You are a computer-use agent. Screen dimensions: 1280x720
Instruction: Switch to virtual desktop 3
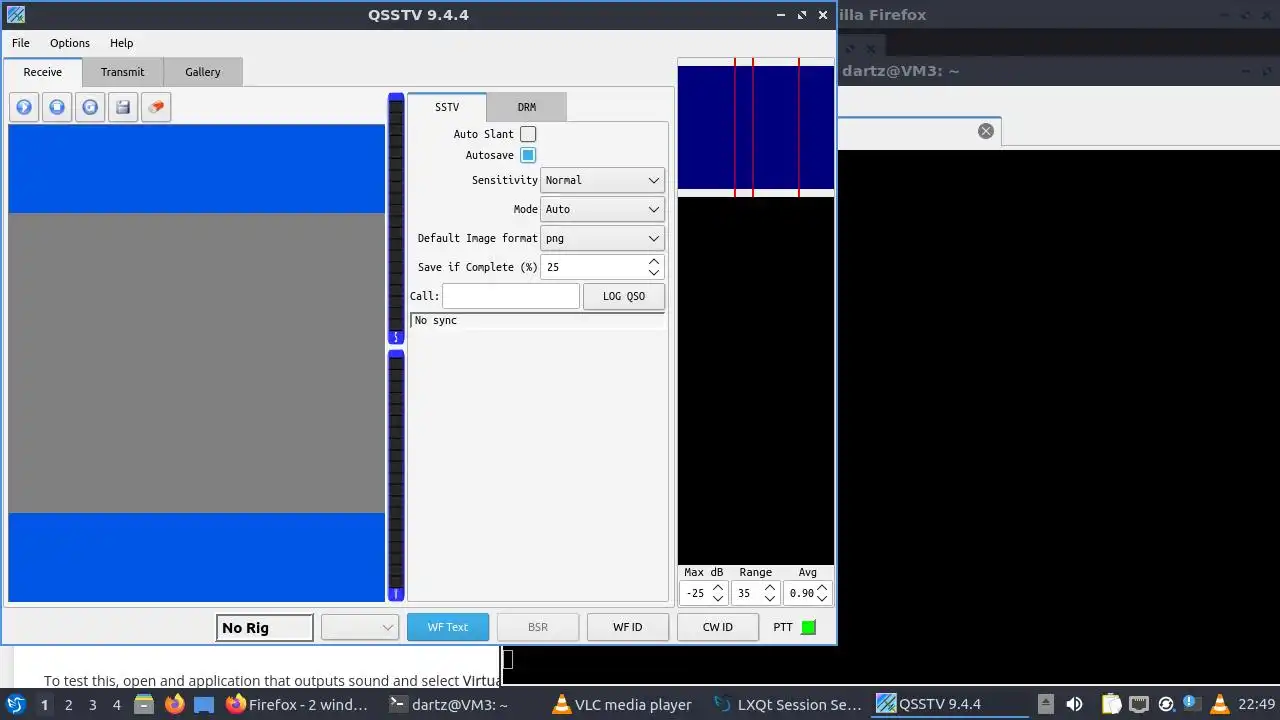(92, 704)
